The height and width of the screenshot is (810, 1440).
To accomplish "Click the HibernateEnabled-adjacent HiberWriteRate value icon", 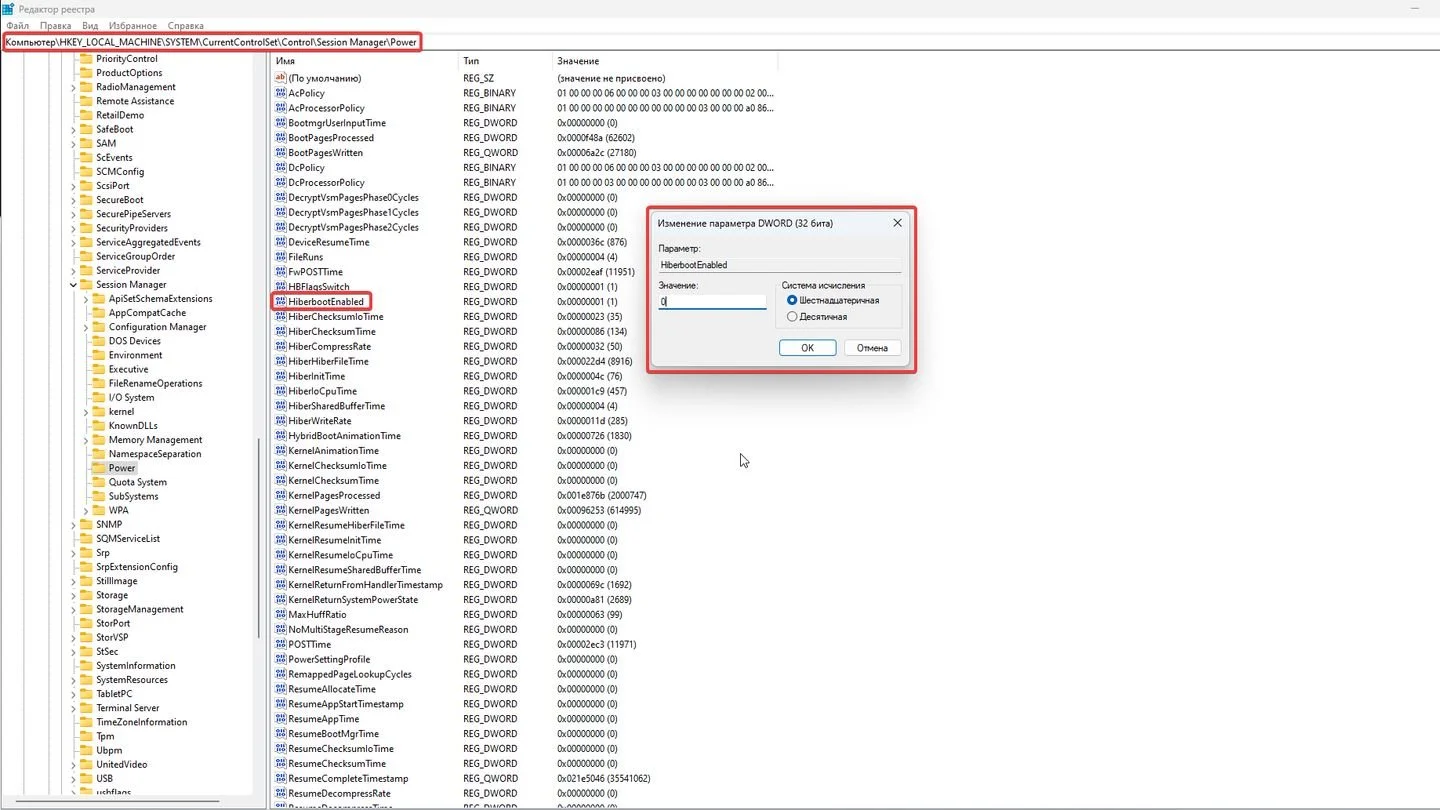I will point(281,421).
